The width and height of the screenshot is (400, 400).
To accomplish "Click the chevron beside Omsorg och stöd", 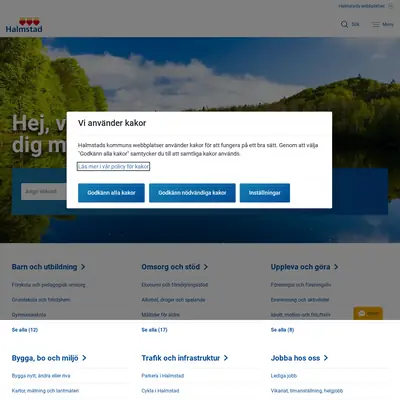I will [x=206, y=267].
